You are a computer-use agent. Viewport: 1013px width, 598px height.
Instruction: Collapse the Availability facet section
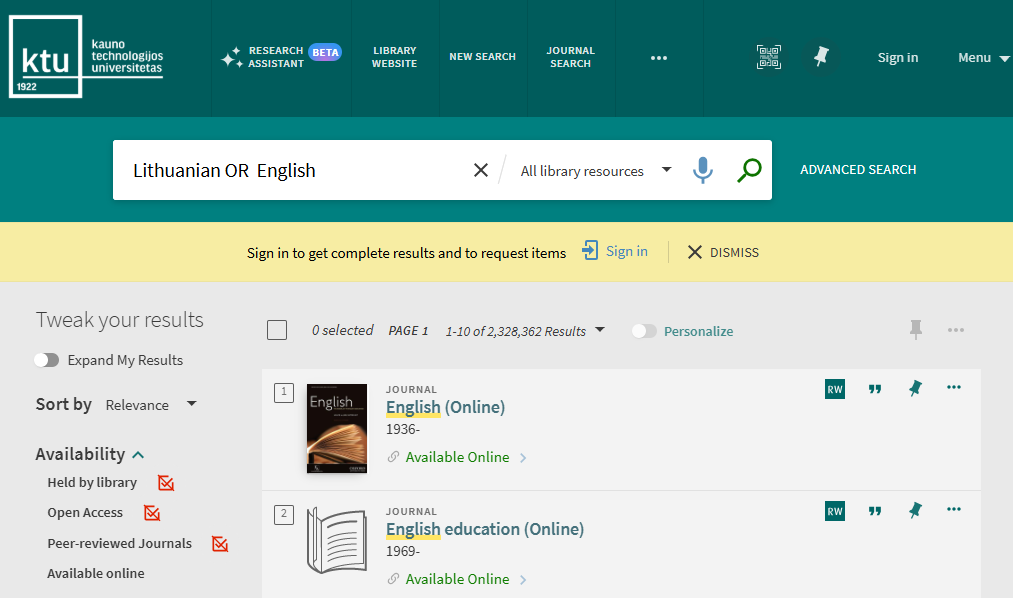[137, 455]
